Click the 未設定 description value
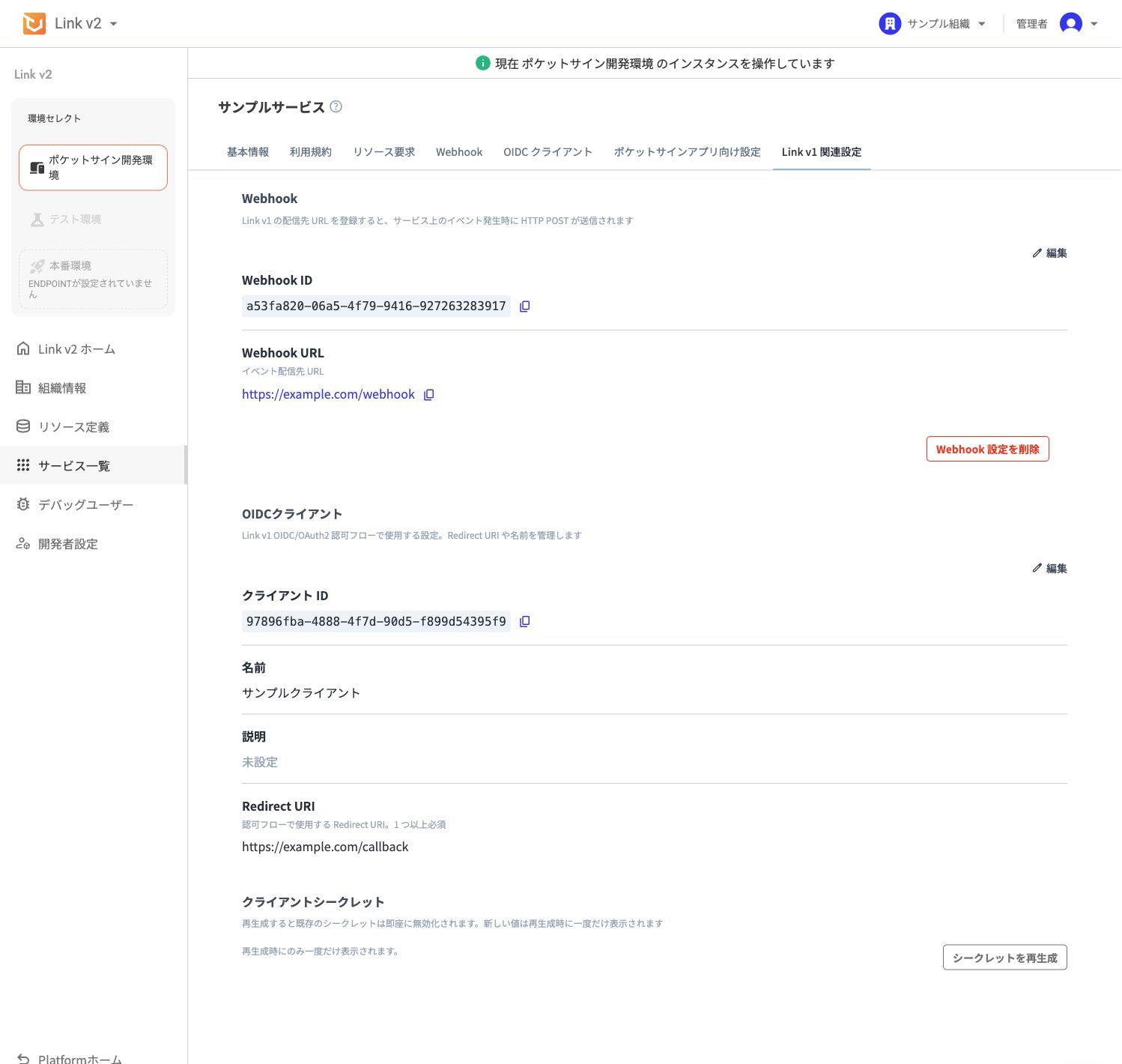This screenshot has width=1122, height=1064. pyautogui.click(x=260, y=761)
